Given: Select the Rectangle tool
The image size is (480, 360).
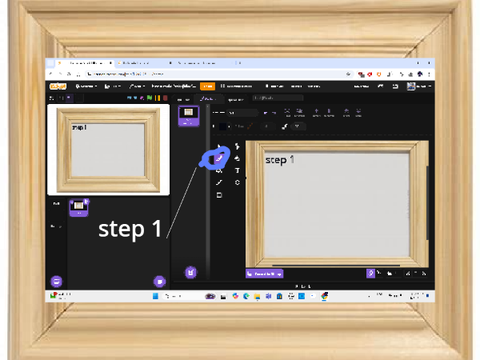Looking at the screenshot, I should point(219,195).
